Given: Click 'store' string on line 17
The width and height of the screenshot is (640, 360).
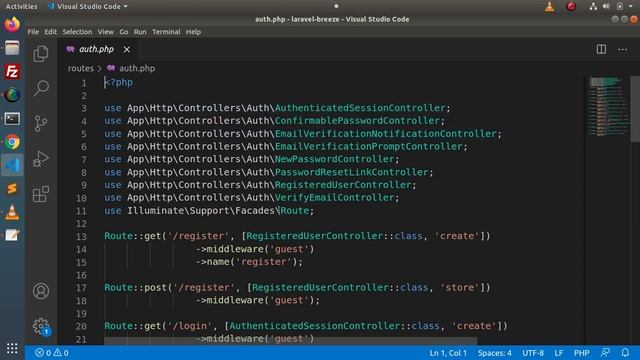Looking at the screenshot, I should click(x=460, y=287).
